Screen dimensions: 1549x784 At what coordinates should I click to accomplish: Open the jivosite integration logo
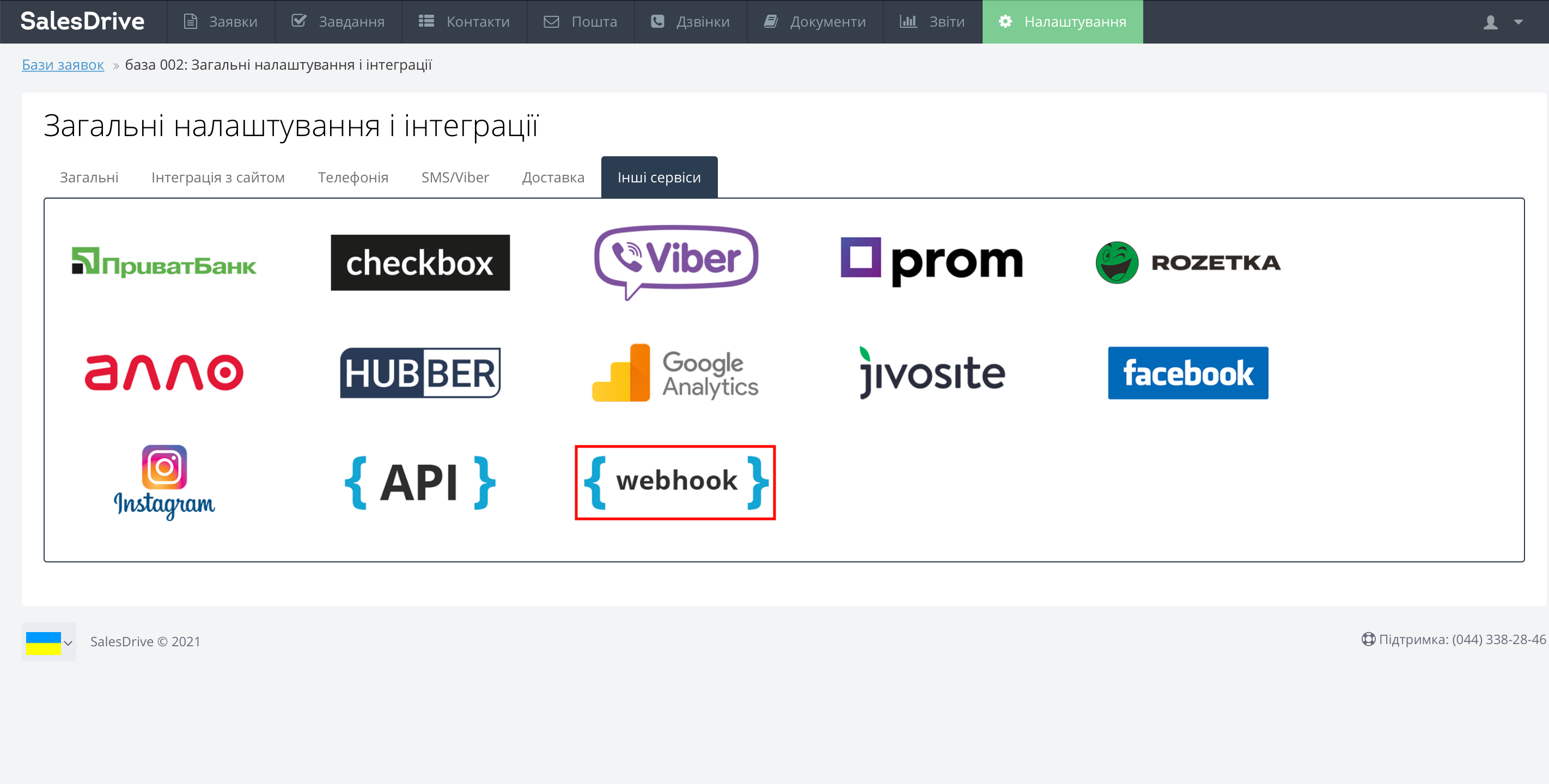(932, 373)
